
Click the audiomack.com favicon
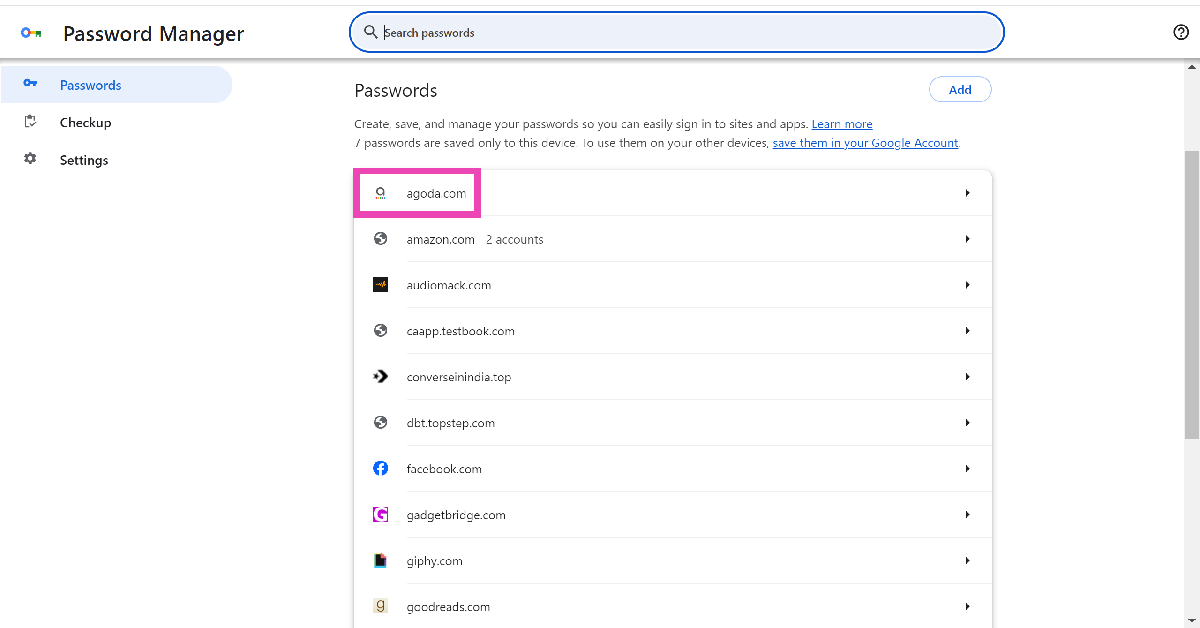pyautogui.click(x=380, y=285)
